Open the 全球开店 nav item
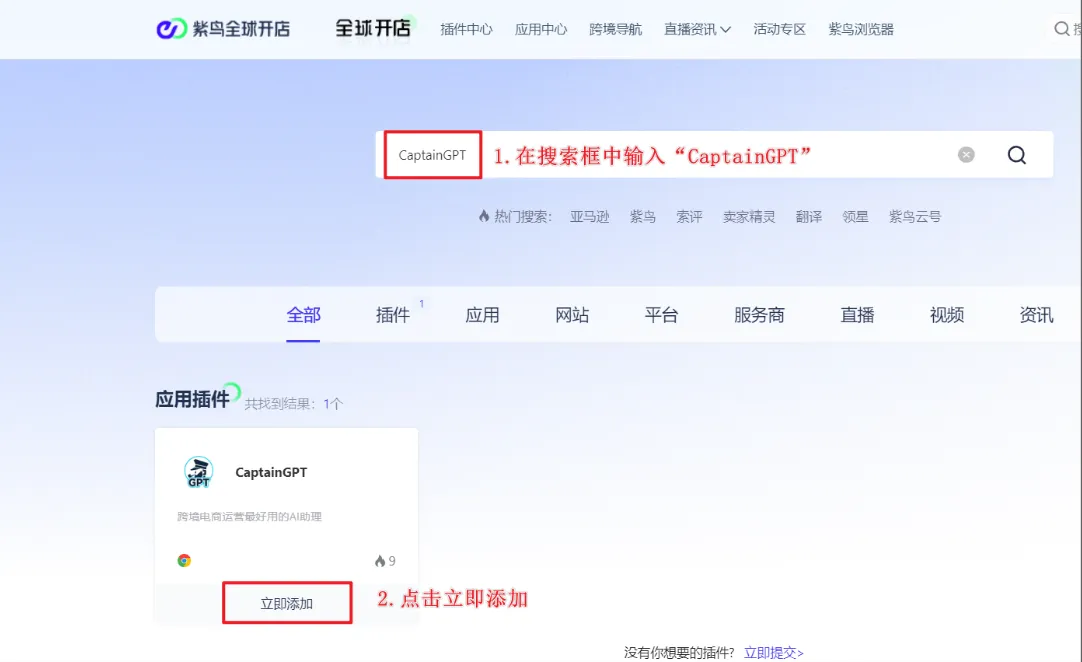The image size is (1082, 662). pyautogui.click(x=373, y=28)
